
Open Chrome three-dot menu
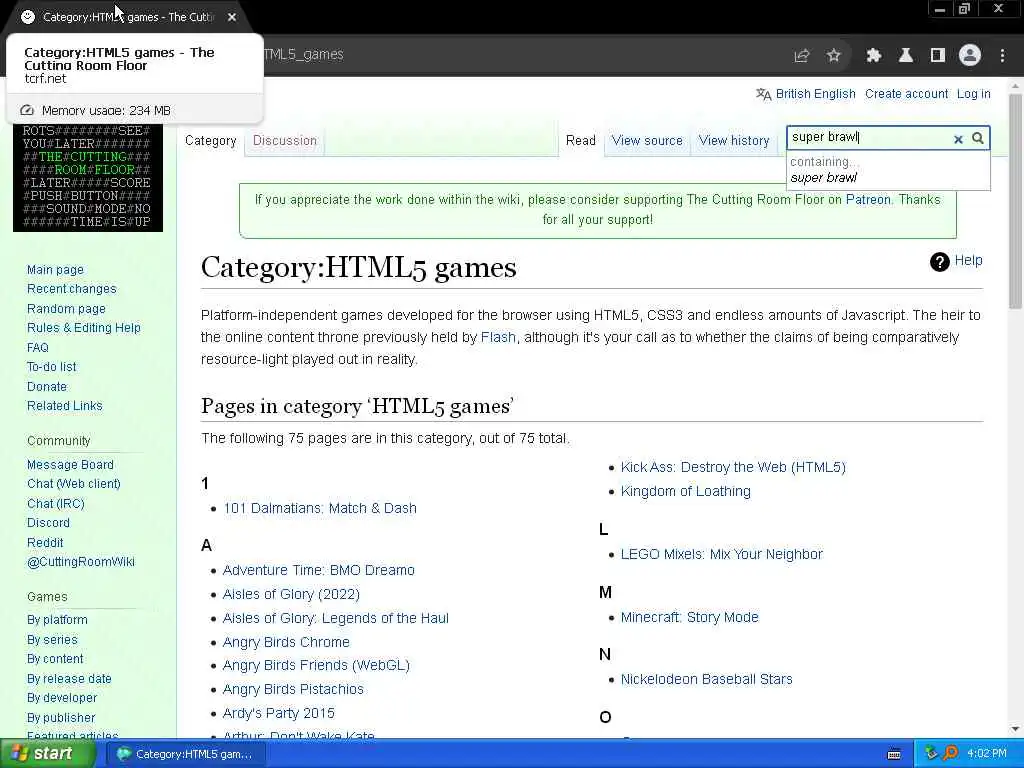1002,56
